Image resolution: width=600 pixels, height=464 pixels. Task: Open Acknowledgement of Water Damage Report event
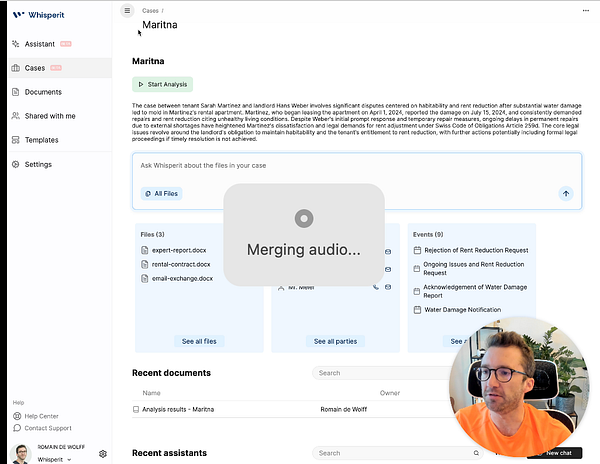tap(475, 291)
